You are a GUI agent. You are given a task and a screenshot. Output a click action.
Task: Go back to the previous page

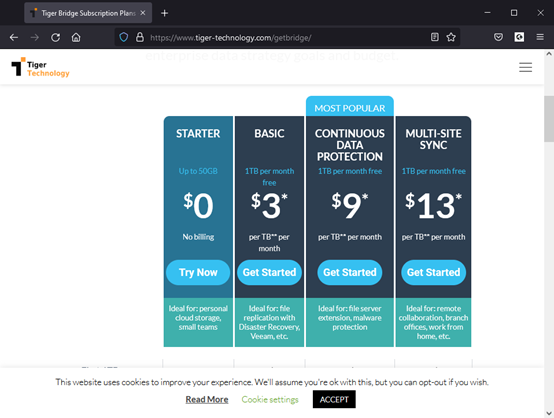(x=14, y=37)
